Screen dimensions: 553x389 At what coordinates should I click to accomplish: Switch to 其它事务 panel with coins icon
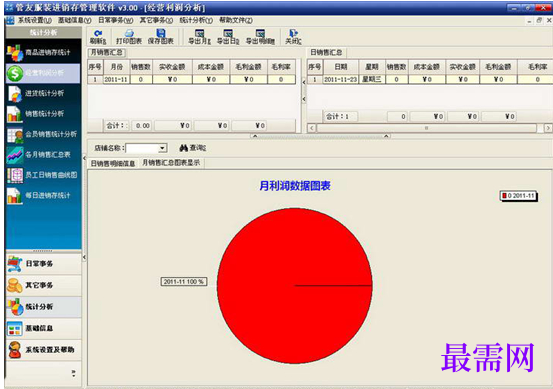coord(43,285)
